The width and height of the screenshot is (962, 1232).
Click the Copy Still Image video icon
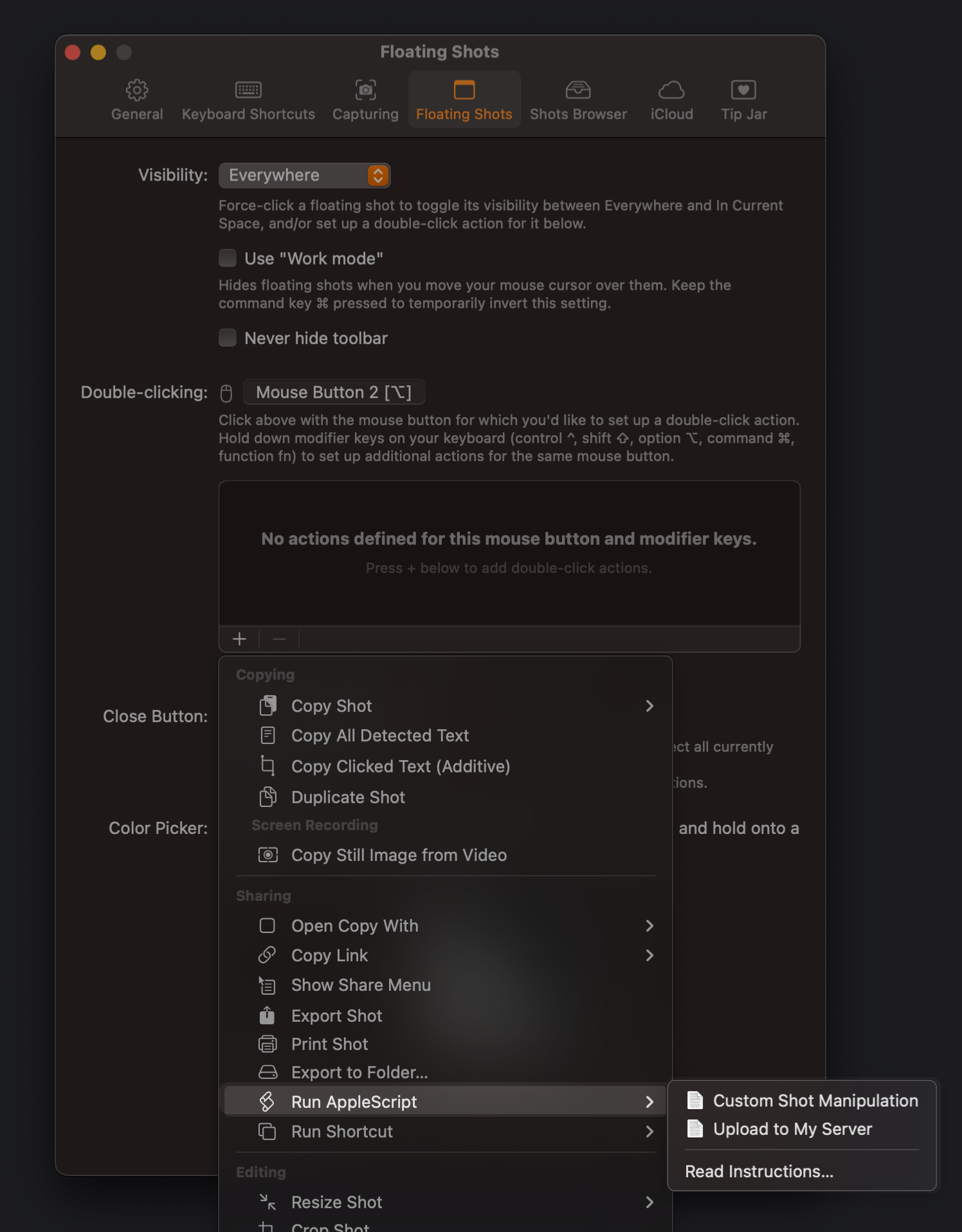pos(268,855)
